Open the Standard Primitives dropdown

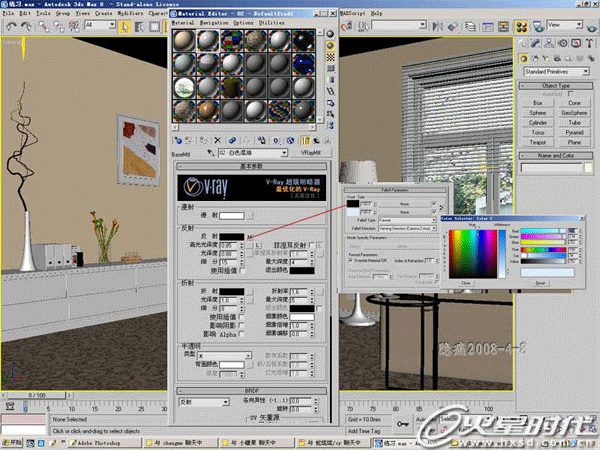[586, 72]
